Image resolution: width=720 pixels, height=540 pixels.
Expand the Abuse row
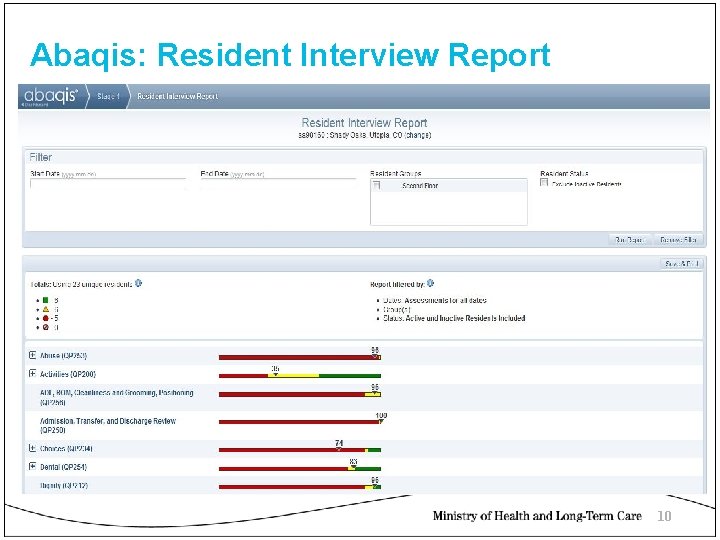tap(33, 355)
